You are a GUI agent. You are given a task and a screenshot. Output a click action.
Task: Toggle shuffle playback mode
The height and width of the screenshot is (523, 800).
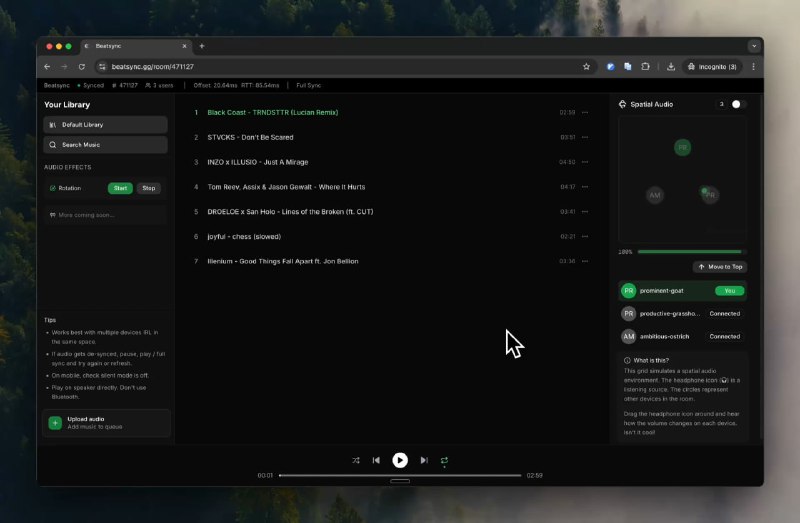click(356, 460)
